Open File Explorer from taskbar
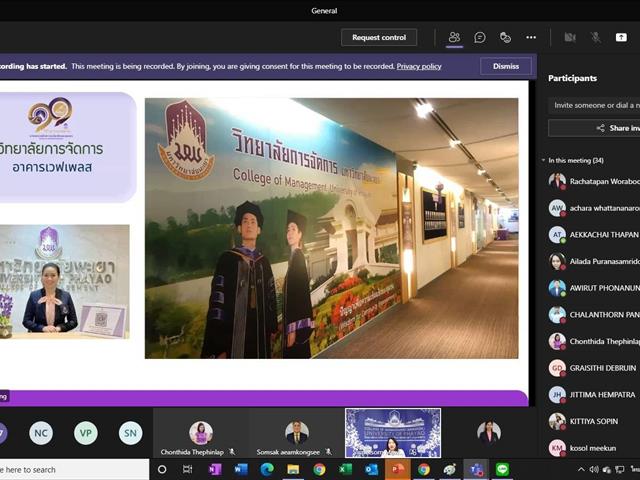The image size is (640, 480). pyautogui.click(x=293, y=470)
